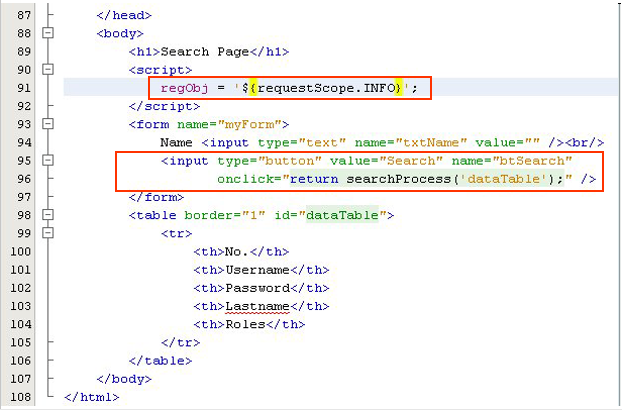
Task: Click the id "dataTable" value on line 98
Action: [342, 215]
